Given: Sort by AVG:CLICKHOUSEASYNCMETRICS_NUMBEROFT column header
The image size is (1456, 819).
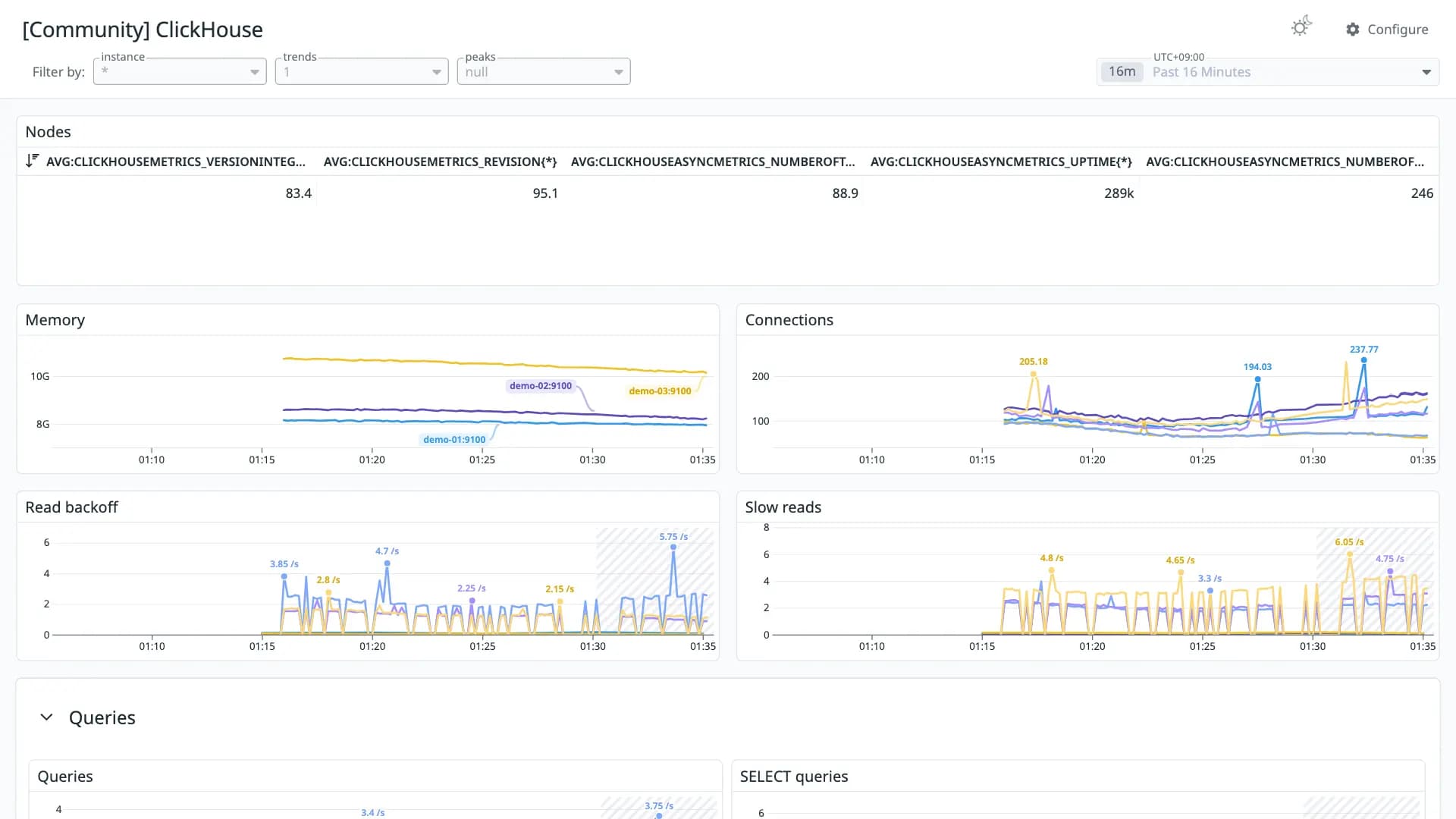Looking at the screenshot, I should [713, 162].
